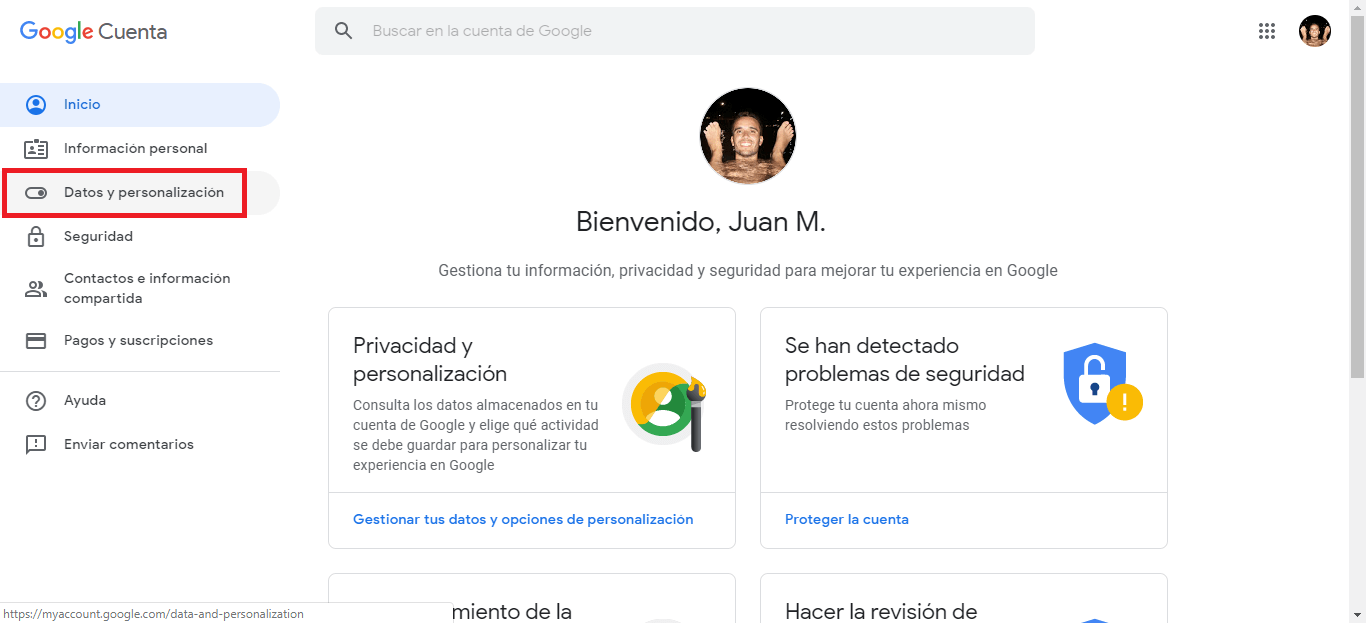Open Pagos y suscripciones
This screenshot has height=623, width=1366.
(140, 341)
